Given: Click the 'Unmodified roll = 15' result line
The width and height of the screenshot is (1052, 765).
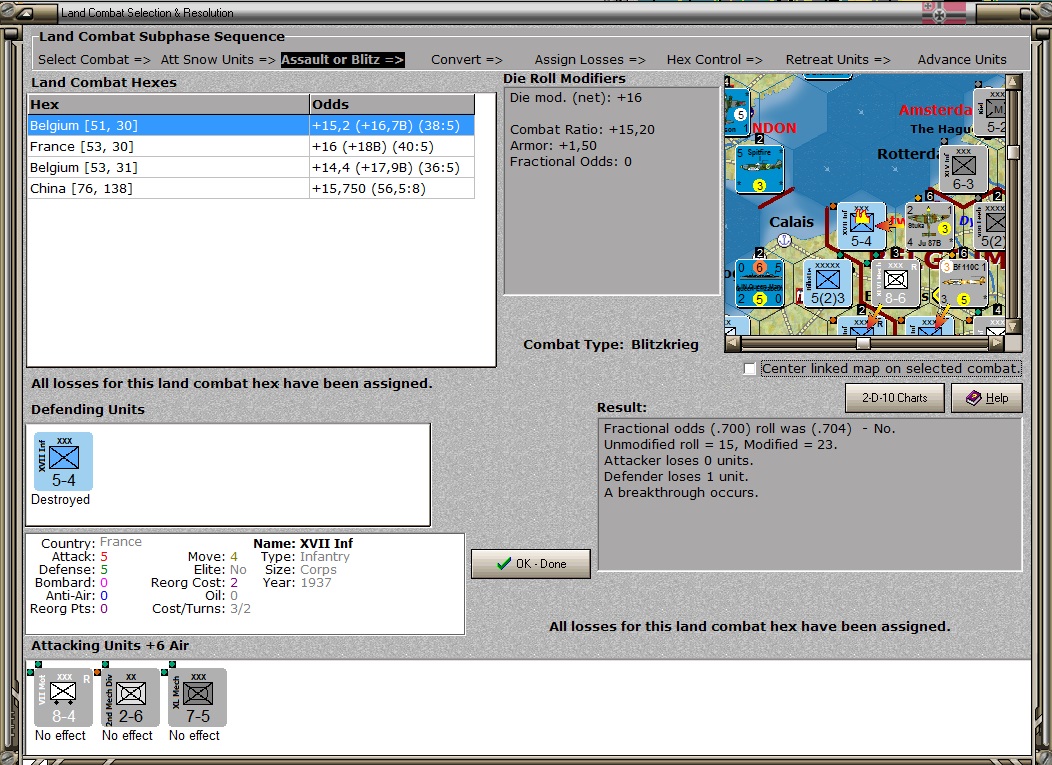Looking at the screenshot, I should tap(721, 444).
